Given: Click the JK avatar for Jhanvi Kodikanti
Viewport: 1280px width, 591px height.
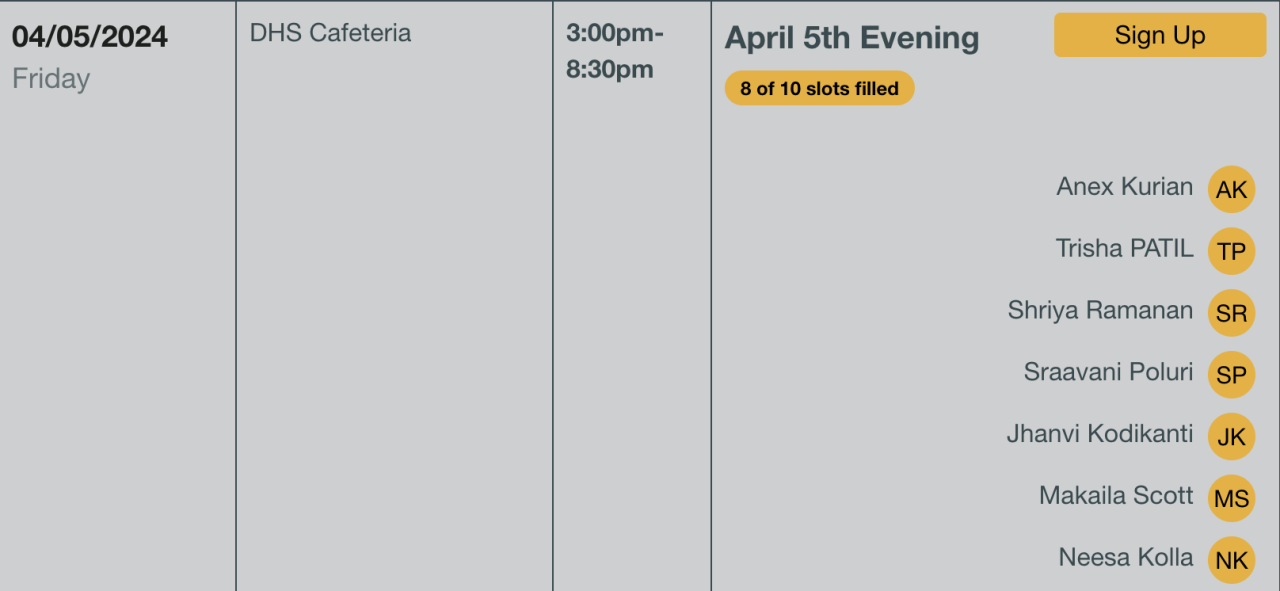Looking at the screenshot, I should [x=1231, y=437].
